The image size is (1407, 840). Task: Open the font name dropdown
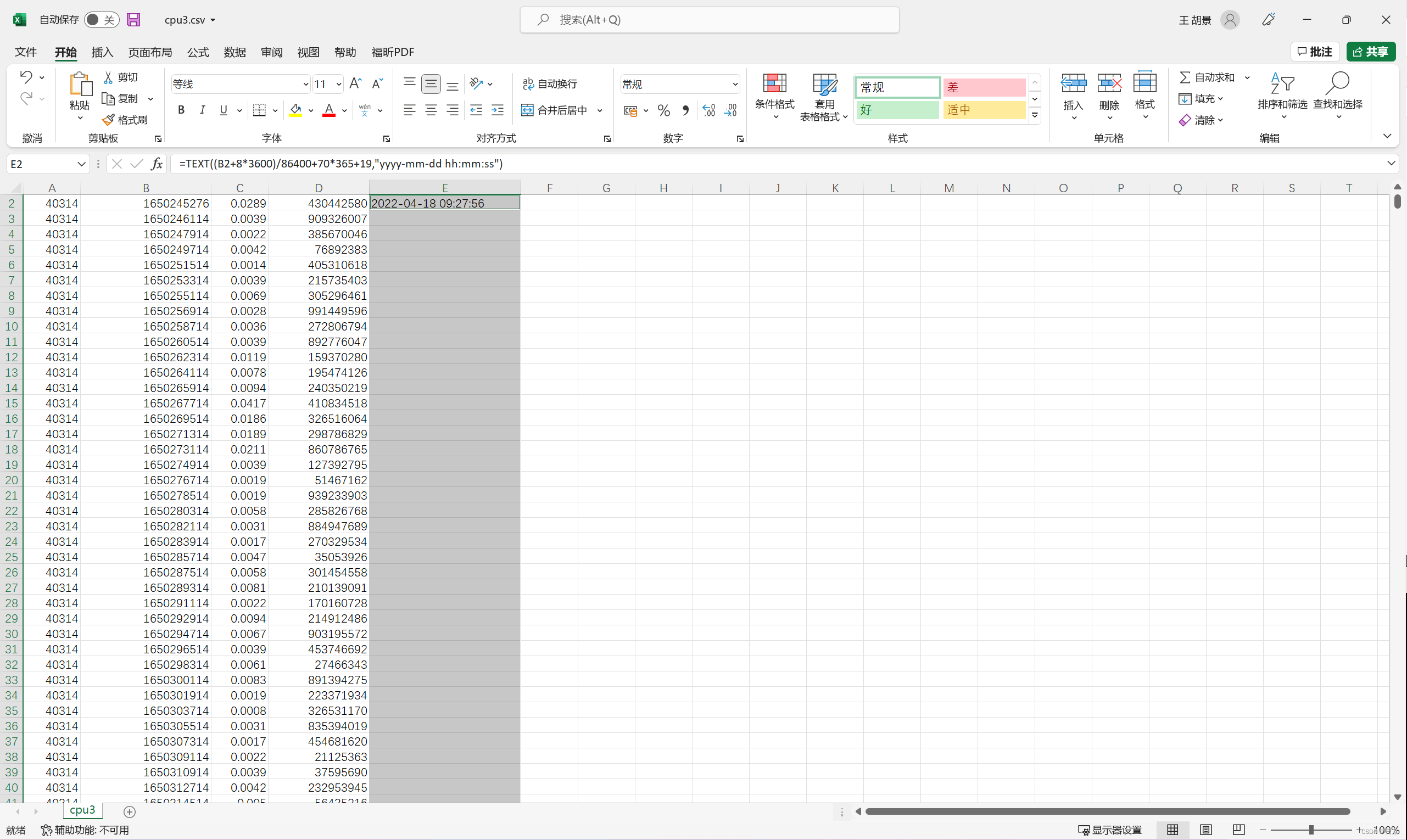[305, 85]
